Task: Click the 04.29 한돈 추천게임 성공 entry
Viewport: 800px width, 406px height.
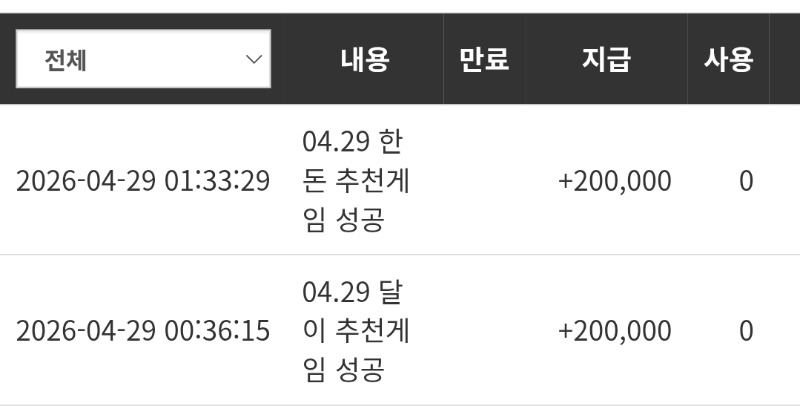Action: tap(356, 181)
